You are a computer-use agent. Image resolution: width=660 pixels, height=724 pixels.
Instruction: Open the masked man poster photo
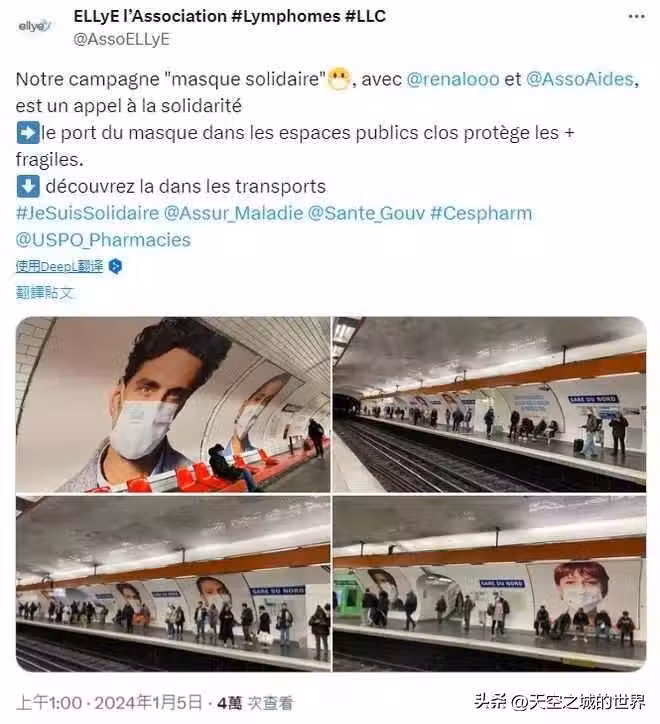173,404
